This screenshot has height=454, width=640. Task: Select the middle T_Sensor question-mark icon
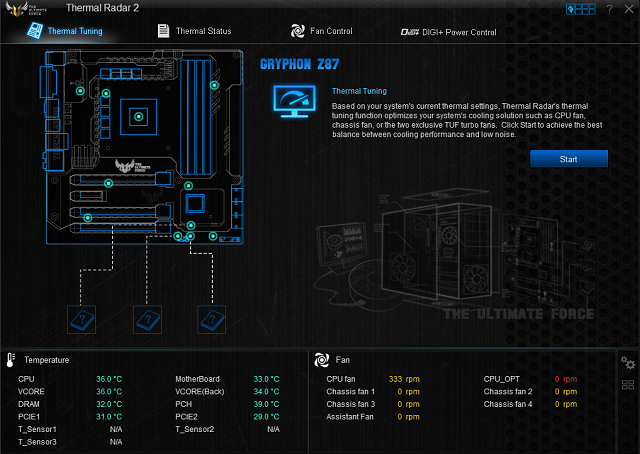click(147, 319)
